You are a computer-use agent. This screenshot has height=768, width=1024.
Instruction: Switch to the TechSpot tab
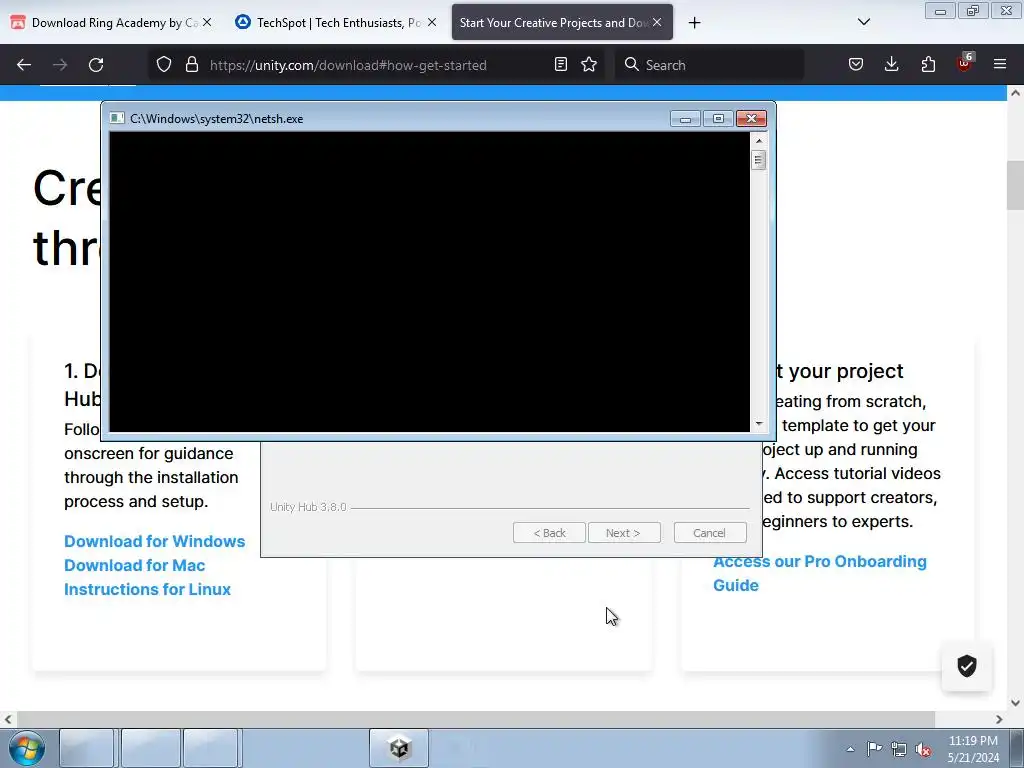click(x=336, y=23)
